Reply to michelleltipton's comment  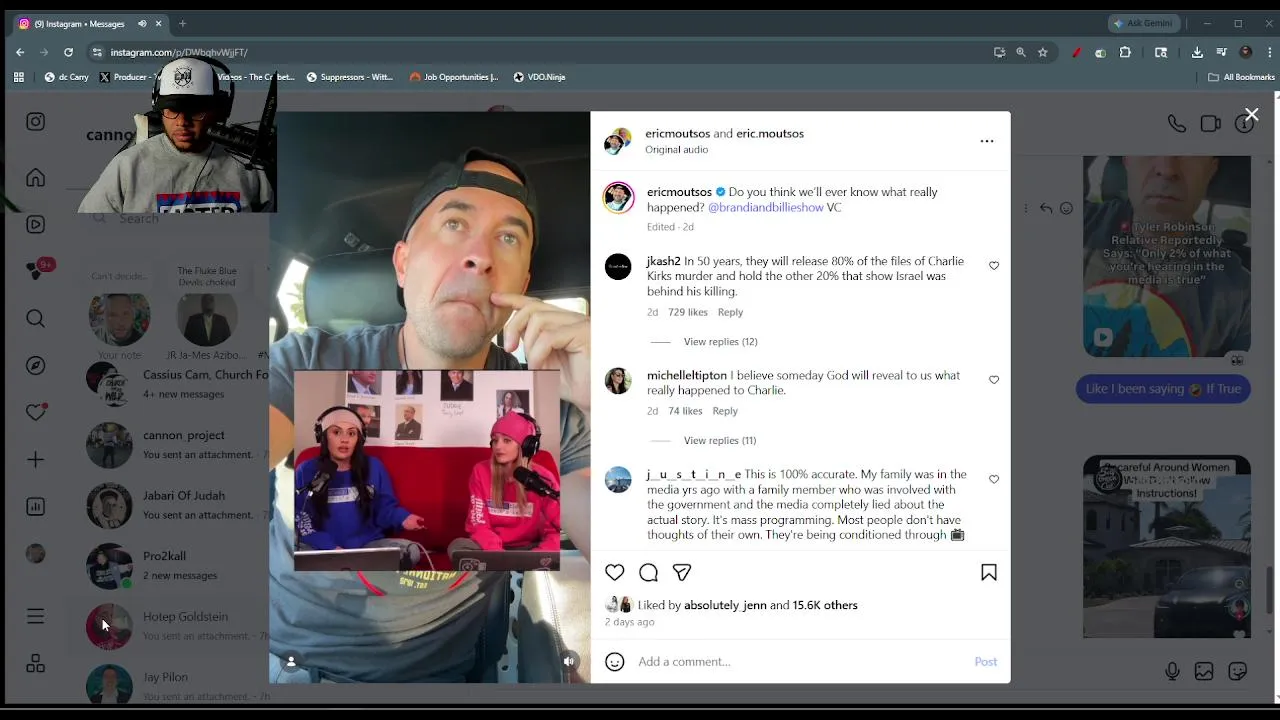click(x=725, y=411)
